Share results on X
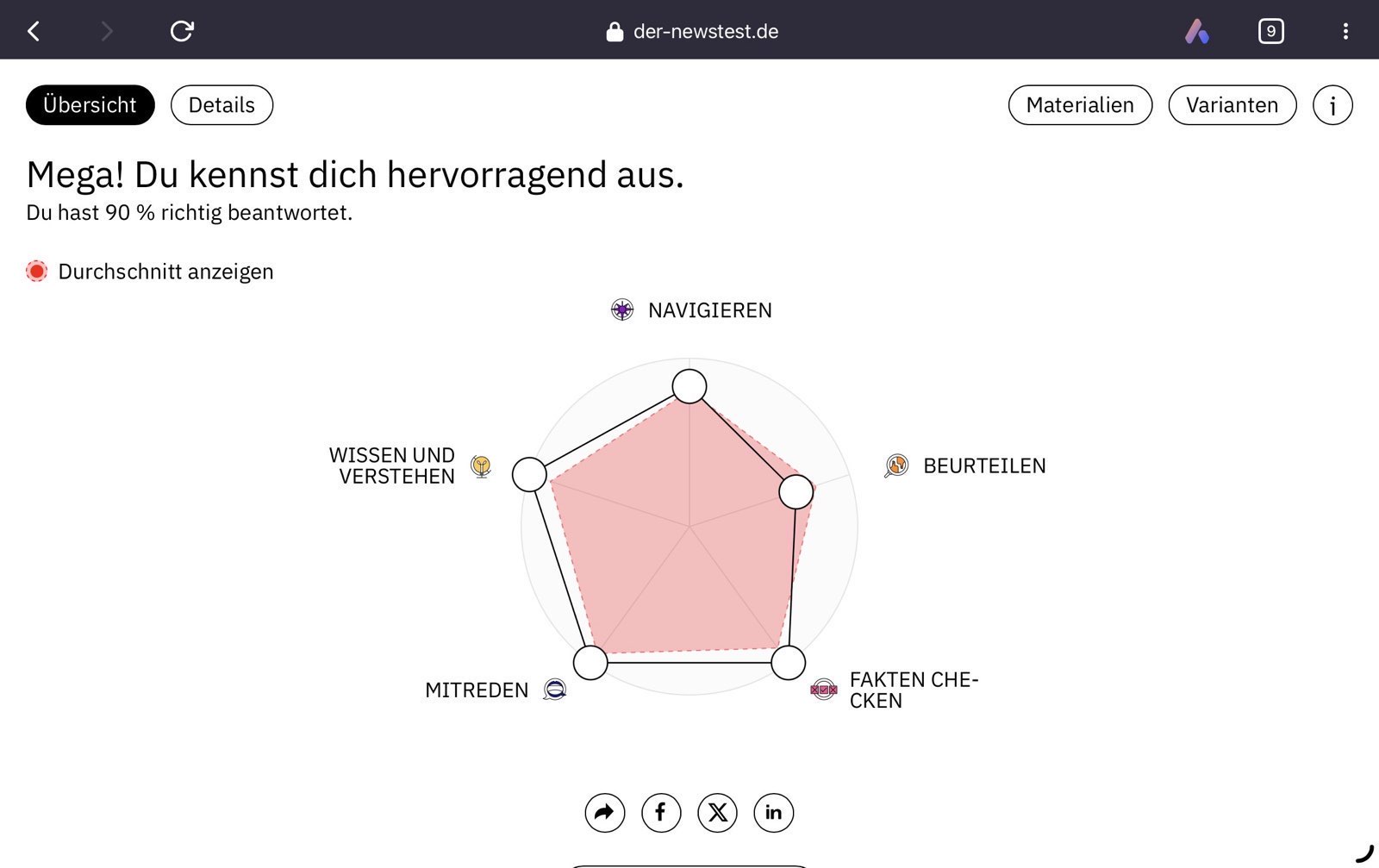Viewport: 1379px width, 868px height. (717, 812)
